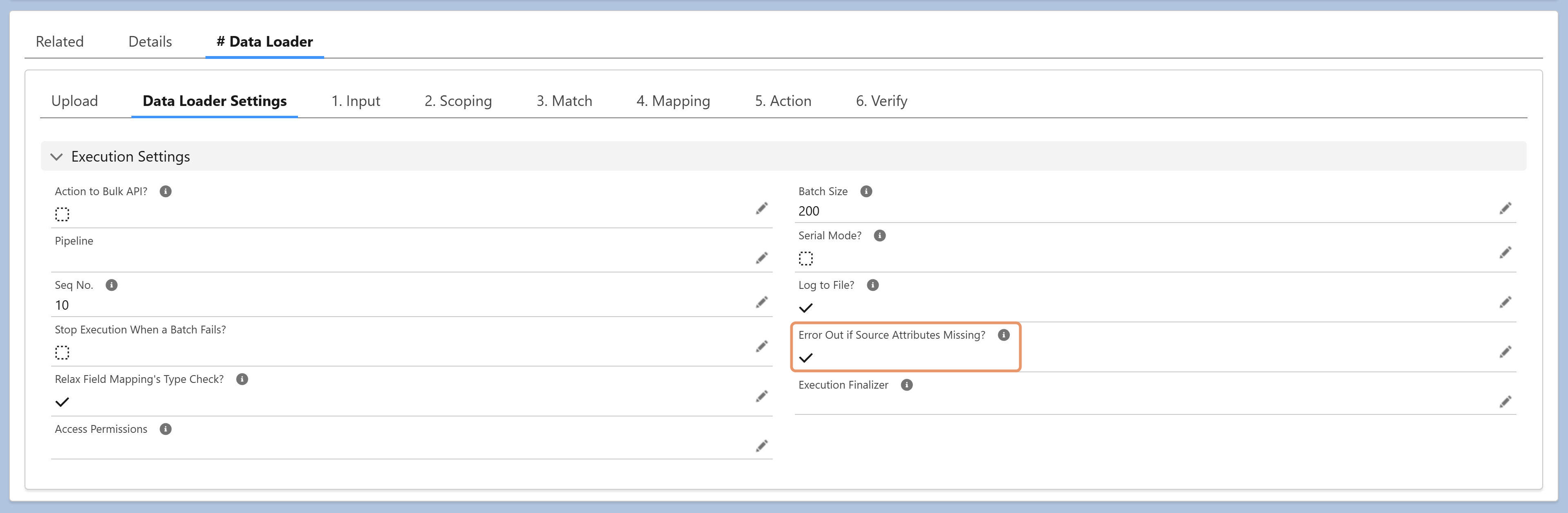1568x513 pixels.
Task: Edit Relax Field Mapping's Type Check
Action: [x=761, y=396]
